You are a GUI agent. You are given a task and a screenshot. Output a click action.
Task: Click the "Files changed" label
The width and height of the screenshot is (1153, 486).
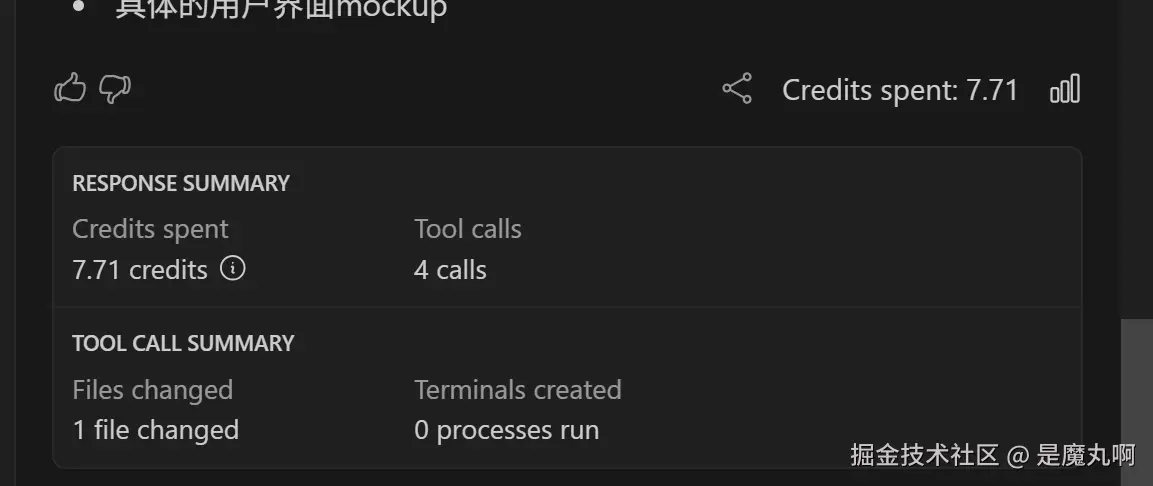(x=152, y=389)
